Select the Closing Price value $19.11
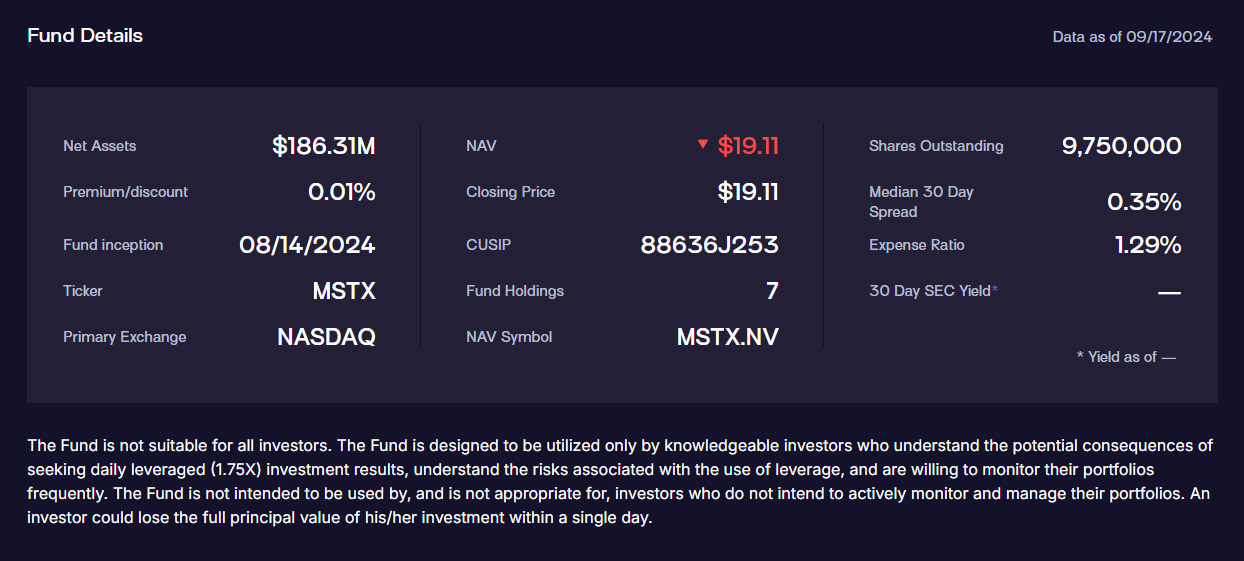Screen dimensions: 1244x561 (748, 192)
